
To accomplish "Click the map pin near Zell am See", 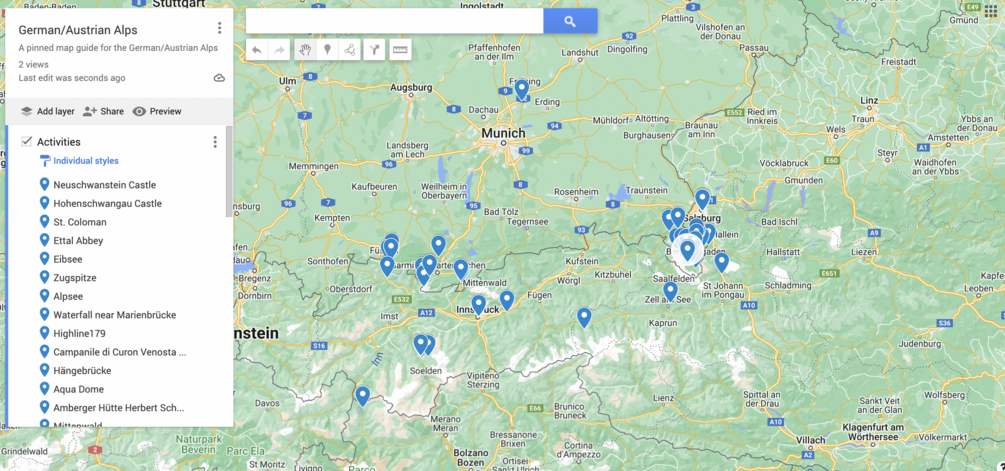I will pyautogui.click(x=670, y=292).
